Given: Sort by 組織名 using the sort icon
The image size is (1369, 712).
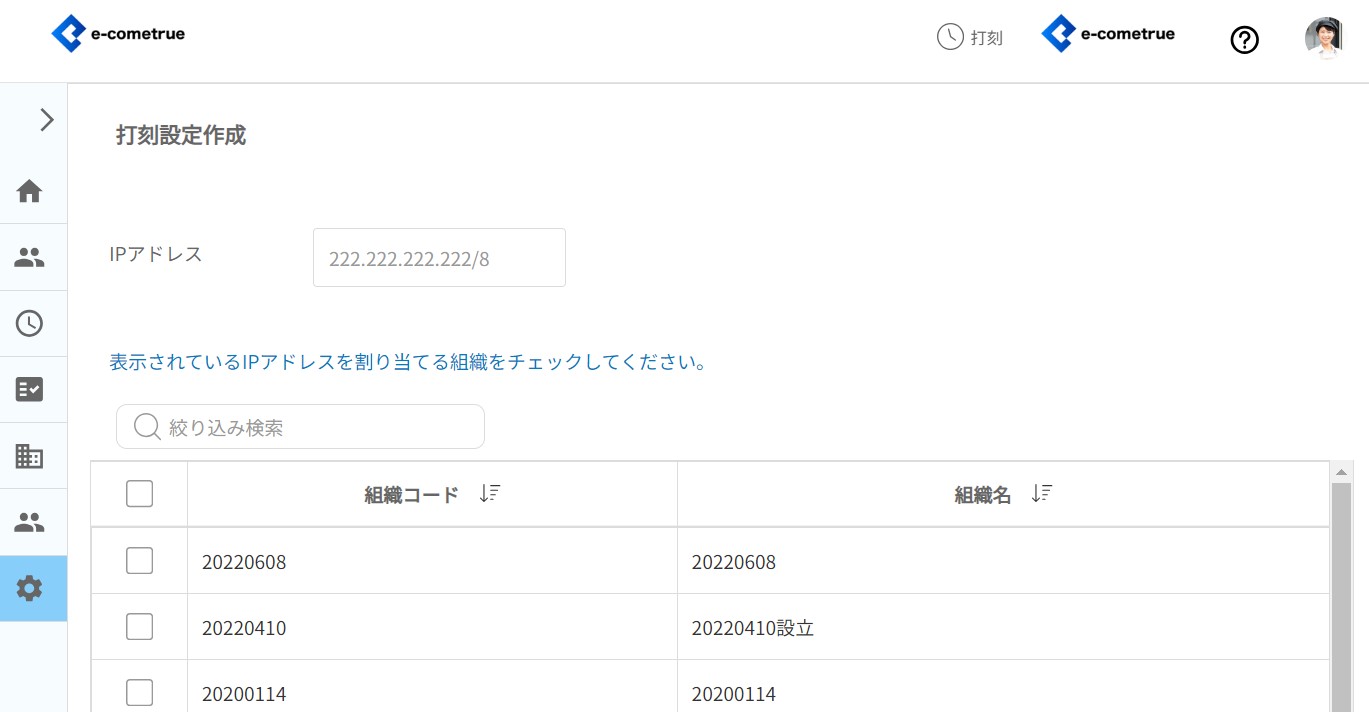Looking at the screenshot, I should (1041, 494).
